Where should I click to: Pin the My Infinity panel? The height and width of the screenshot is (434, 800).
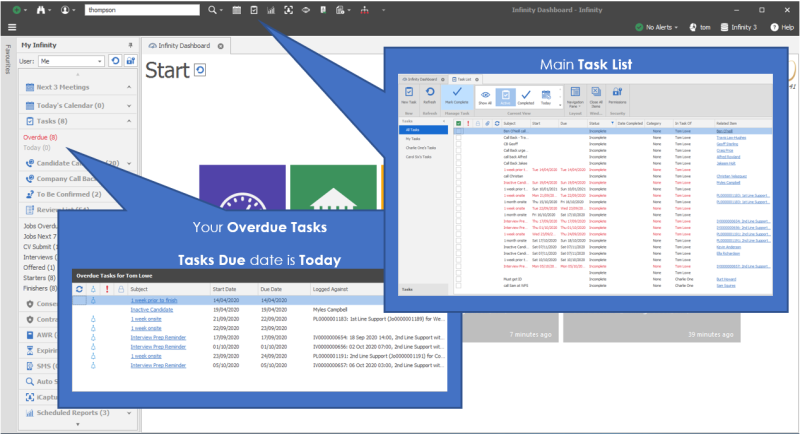[x=132, y=46]
